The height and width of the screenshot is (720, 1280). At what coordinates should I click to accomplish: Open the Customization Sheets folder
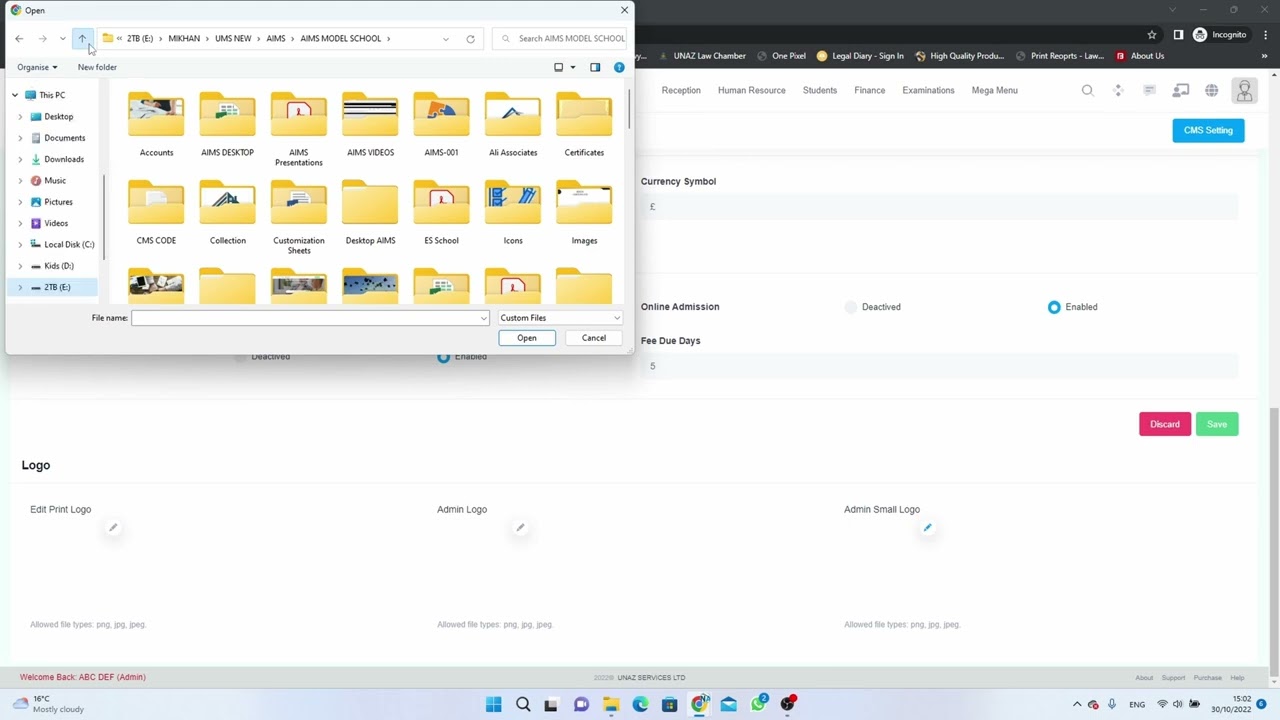tap(298, 217)
